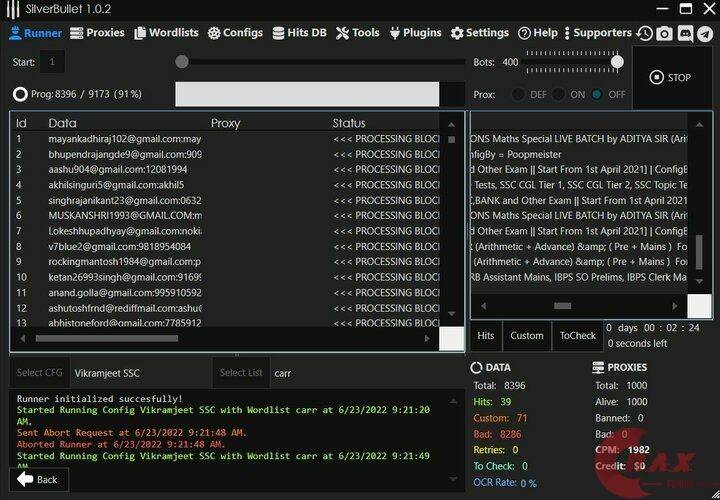Open the Telegram link icon
The image size is (720, 500).
pyautogui.click(x=705, y=34)
